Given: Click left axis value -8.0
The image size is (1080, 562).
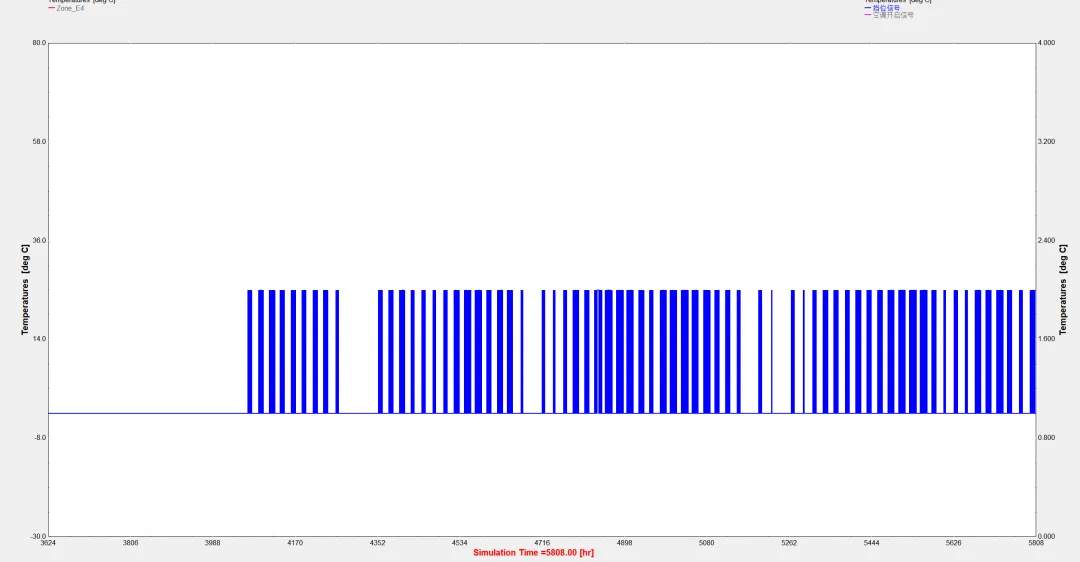Looking at the screenshot, I should [x=40, y=437].
